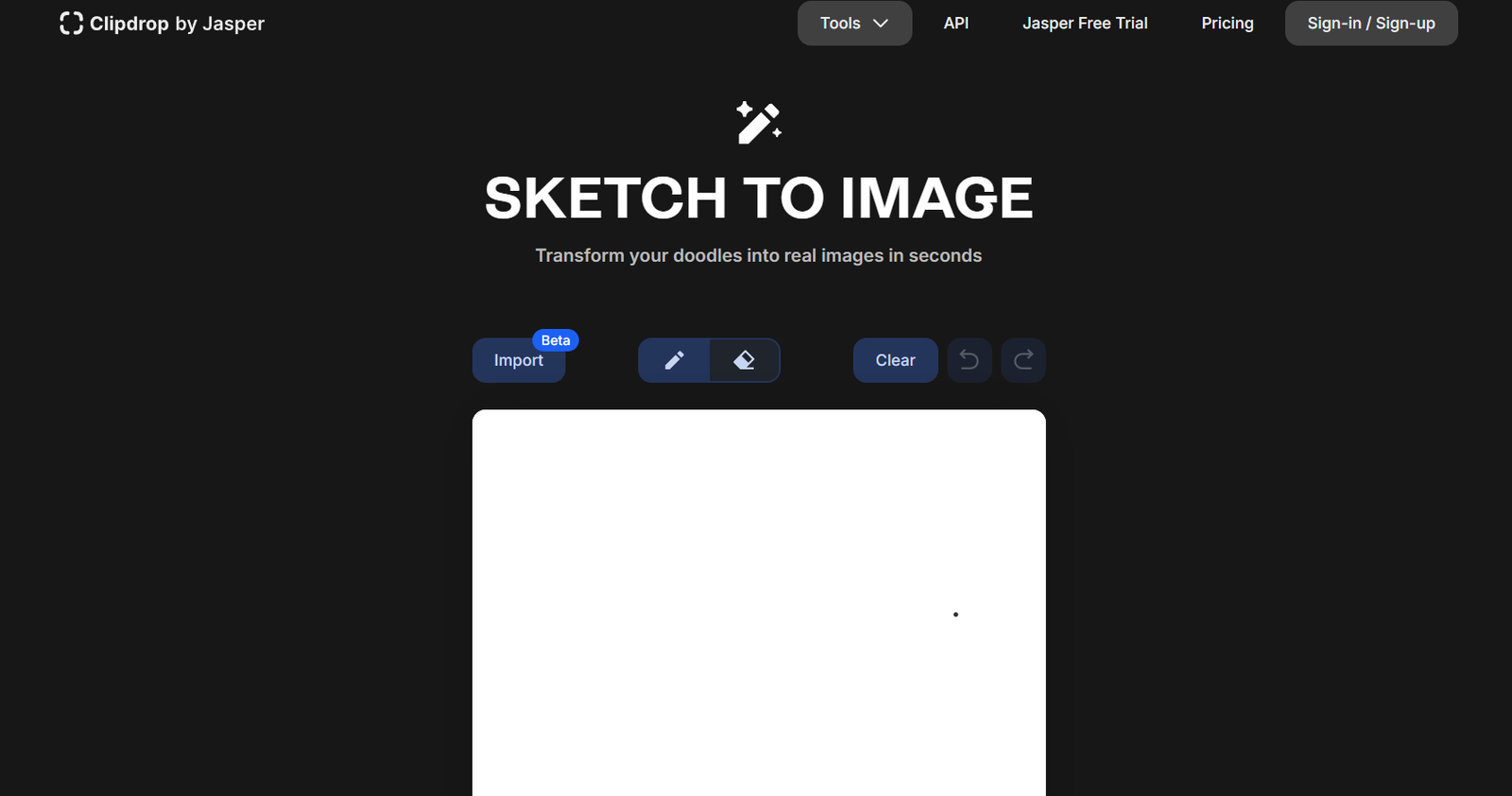Viewport: 1512px width, 796px height.
Task: Go to the Pricing page
Action: 1227,24
